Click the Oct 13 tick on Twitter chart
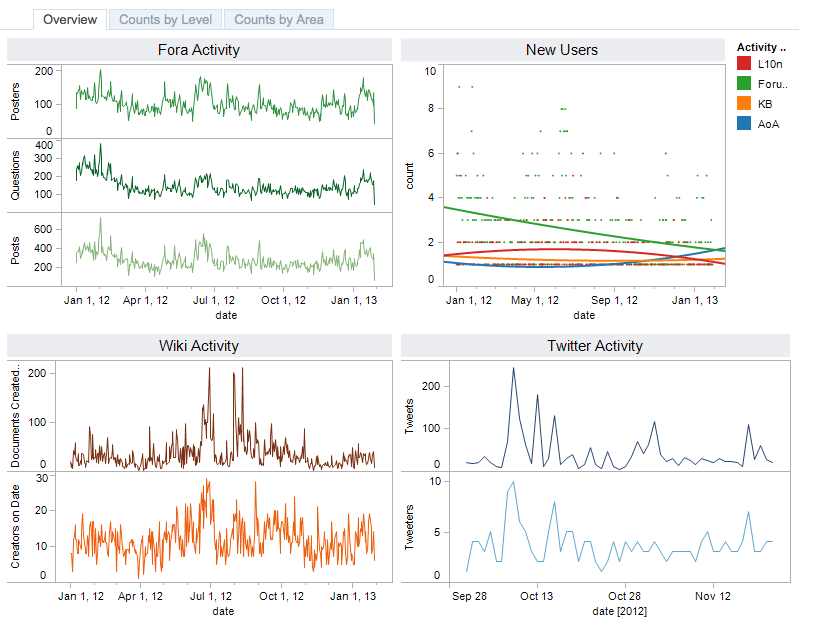The width and height of the screenshot is (818, 624). click(536, 596)
